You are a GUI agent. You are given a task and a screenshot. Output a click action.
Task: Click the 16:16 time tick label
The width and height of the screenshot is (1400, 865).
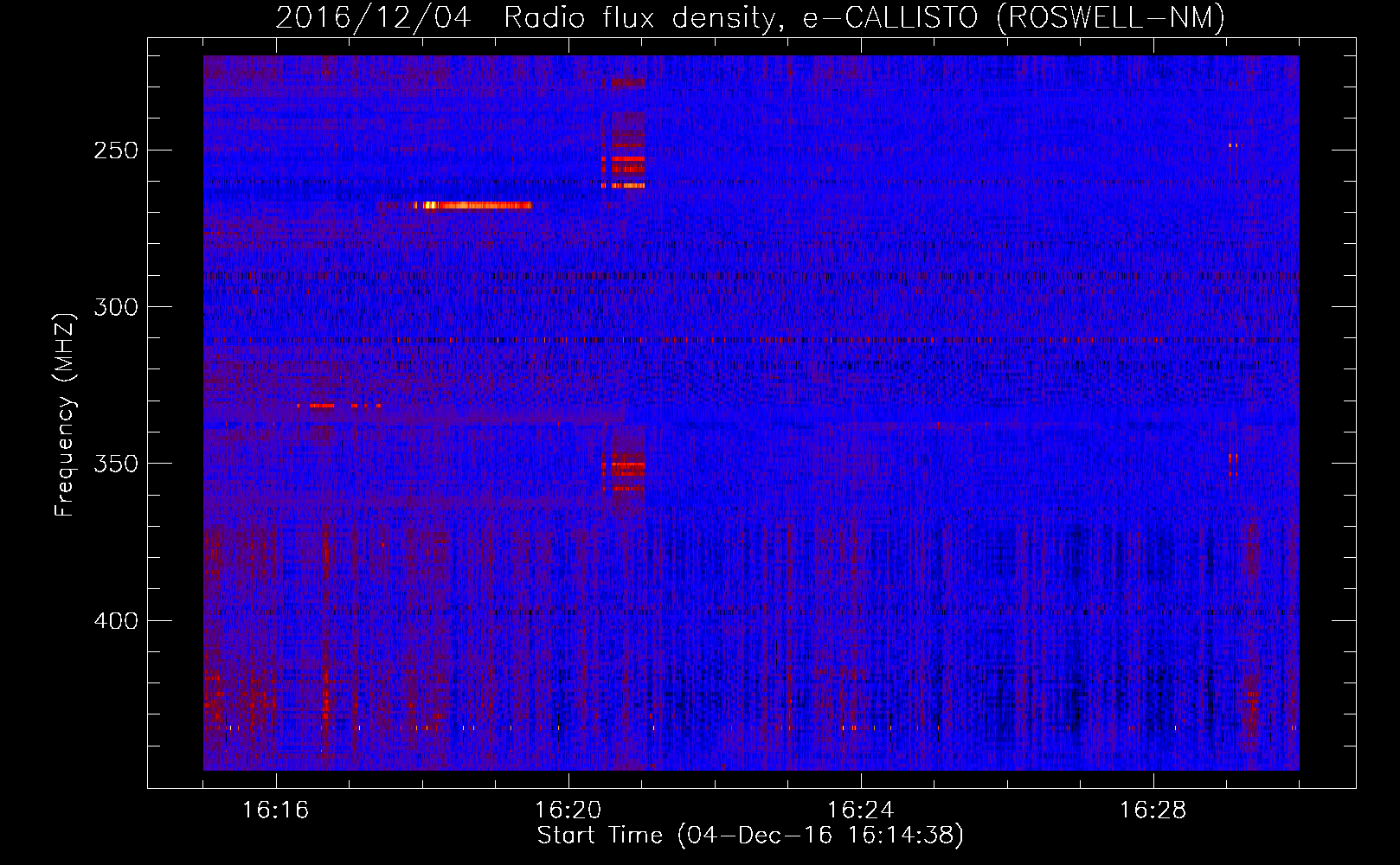pos(276,811)
